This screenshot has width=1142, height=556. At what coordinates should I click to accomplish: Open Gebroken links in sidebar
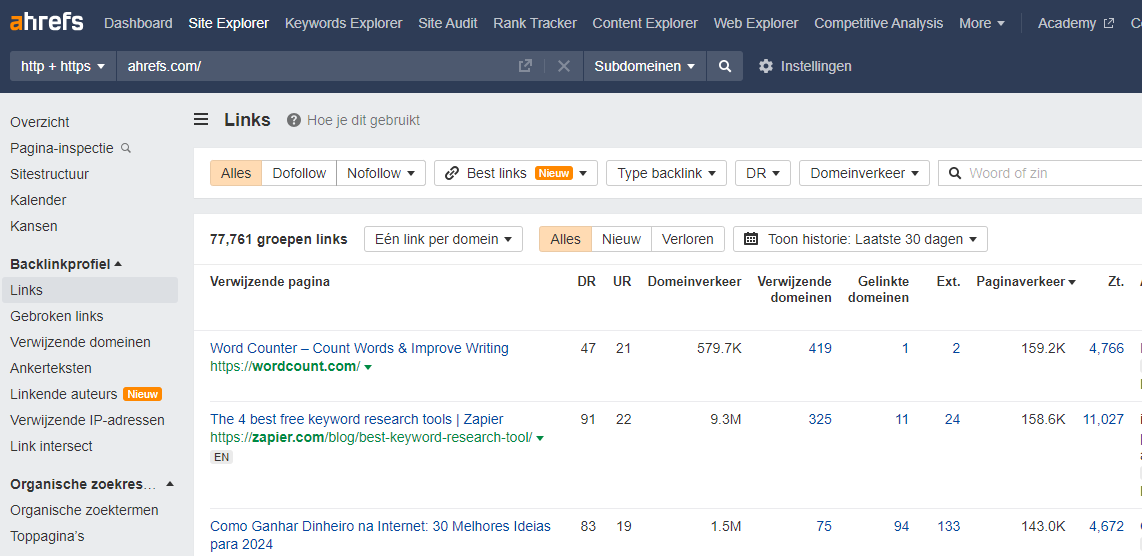coord(57,316)
